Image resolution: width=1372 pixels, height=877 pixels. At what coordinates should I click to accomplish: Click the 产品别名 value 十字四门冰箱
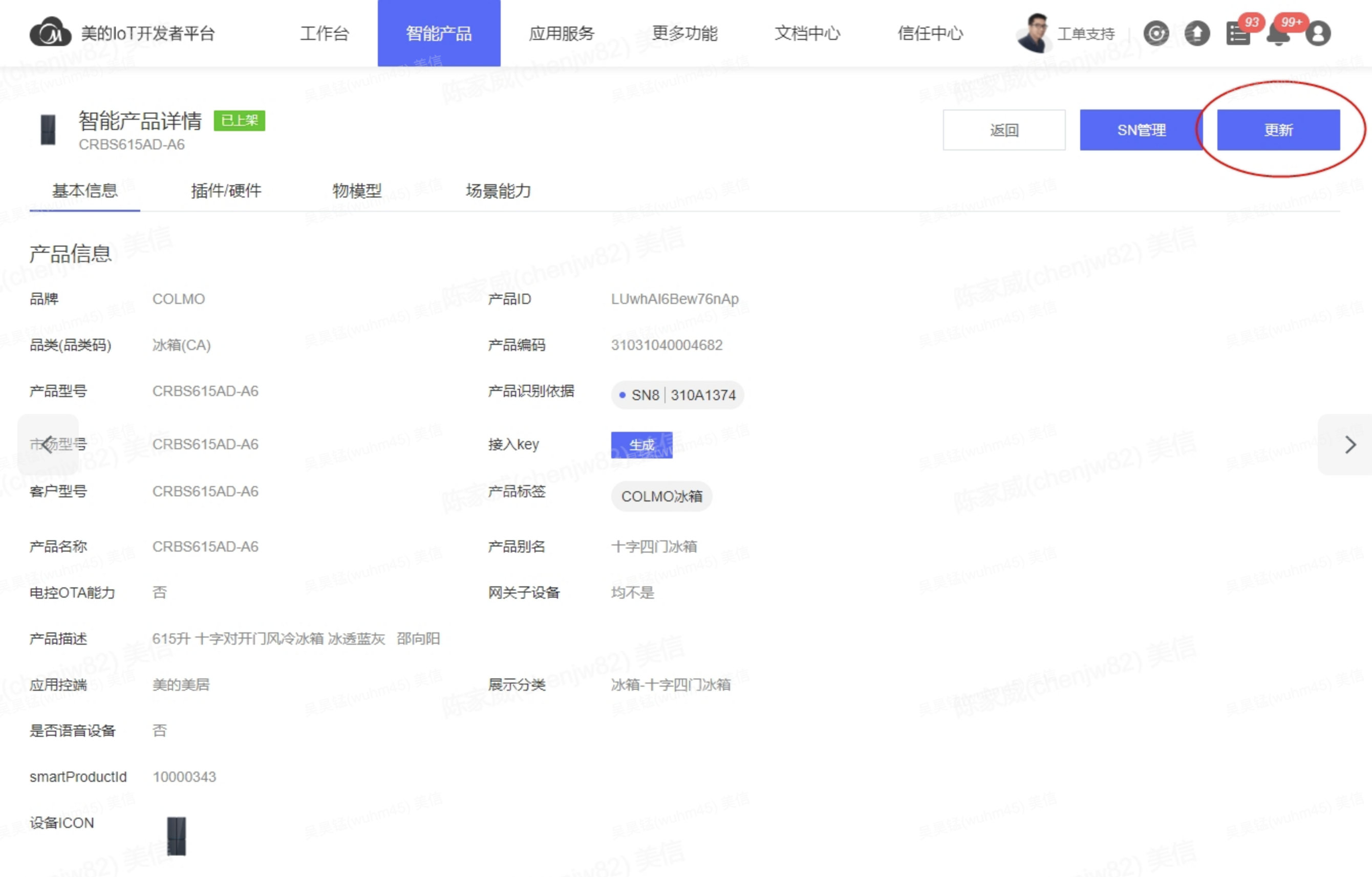point(654,546)
